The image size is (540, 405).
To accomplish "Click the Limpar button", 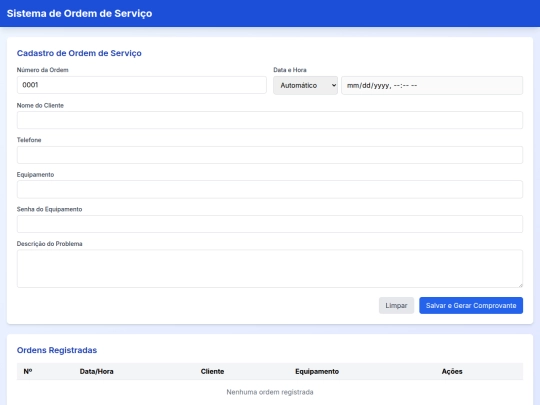I will [396, 305].
